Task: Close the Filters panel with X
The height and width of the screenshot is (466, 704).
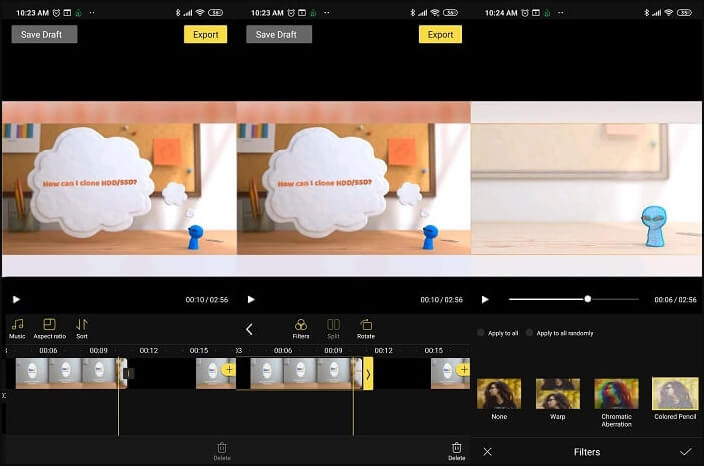Action: point(487,452)
